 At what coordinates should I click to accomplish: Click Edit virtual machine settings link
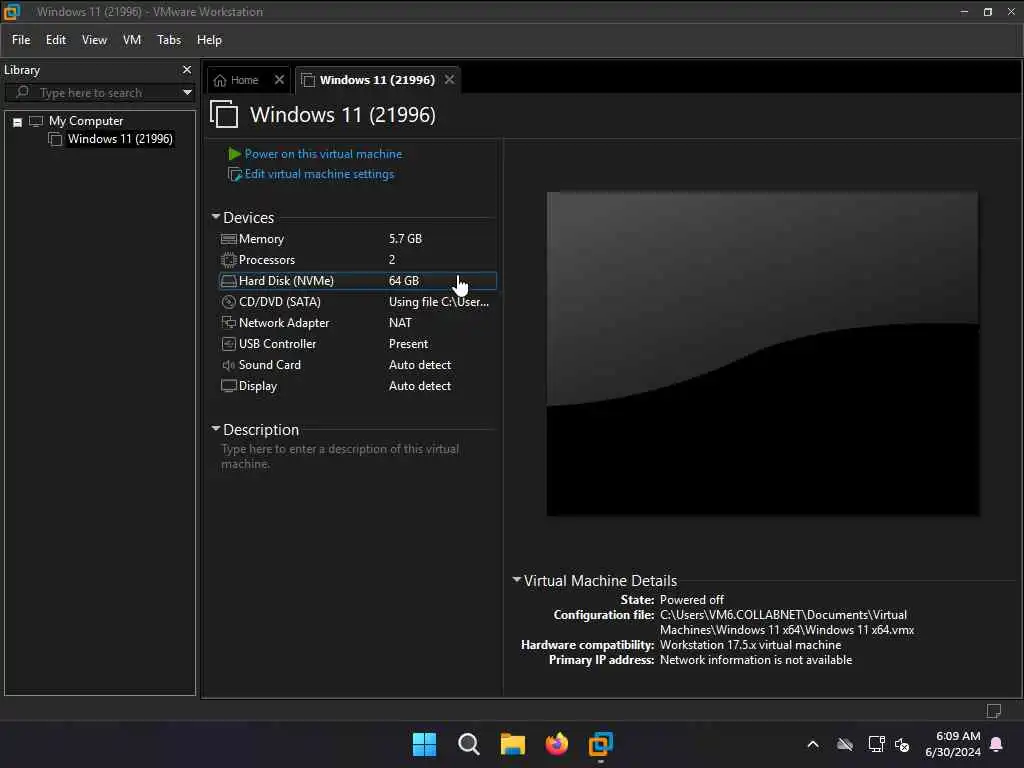click(319, 174)
